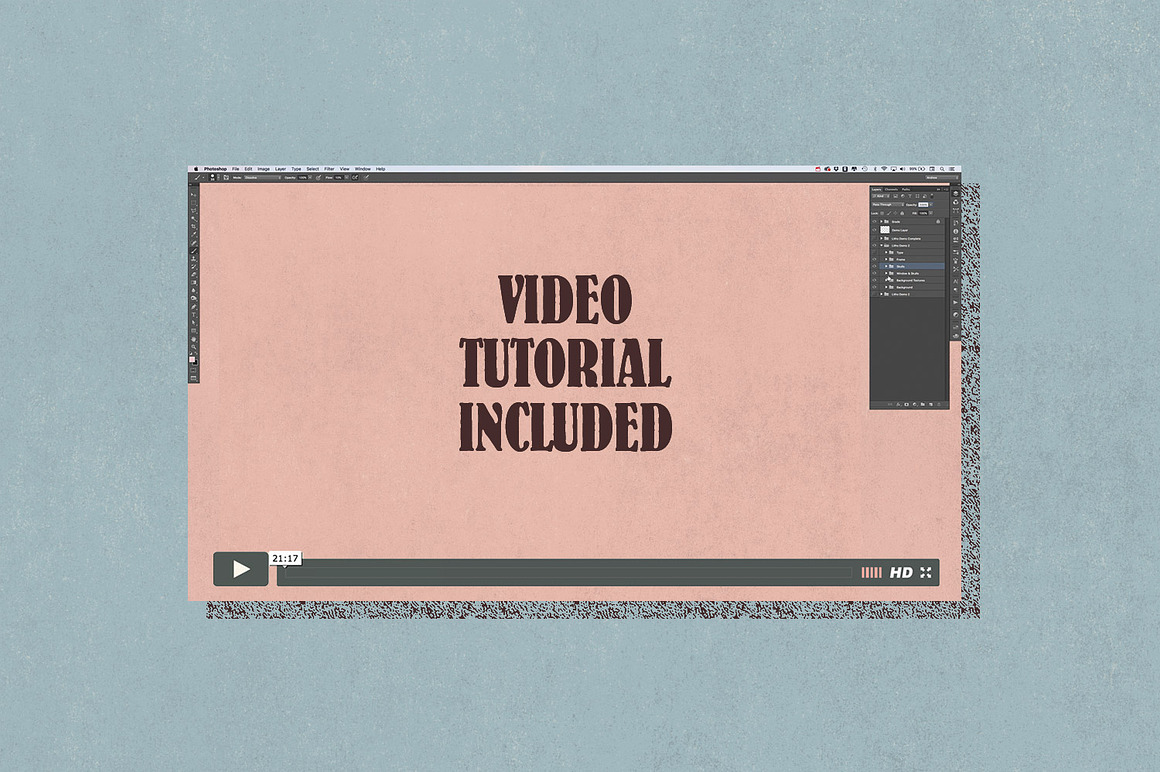
Task: Select the Move tool in toolbar
Action: (194, 195)
